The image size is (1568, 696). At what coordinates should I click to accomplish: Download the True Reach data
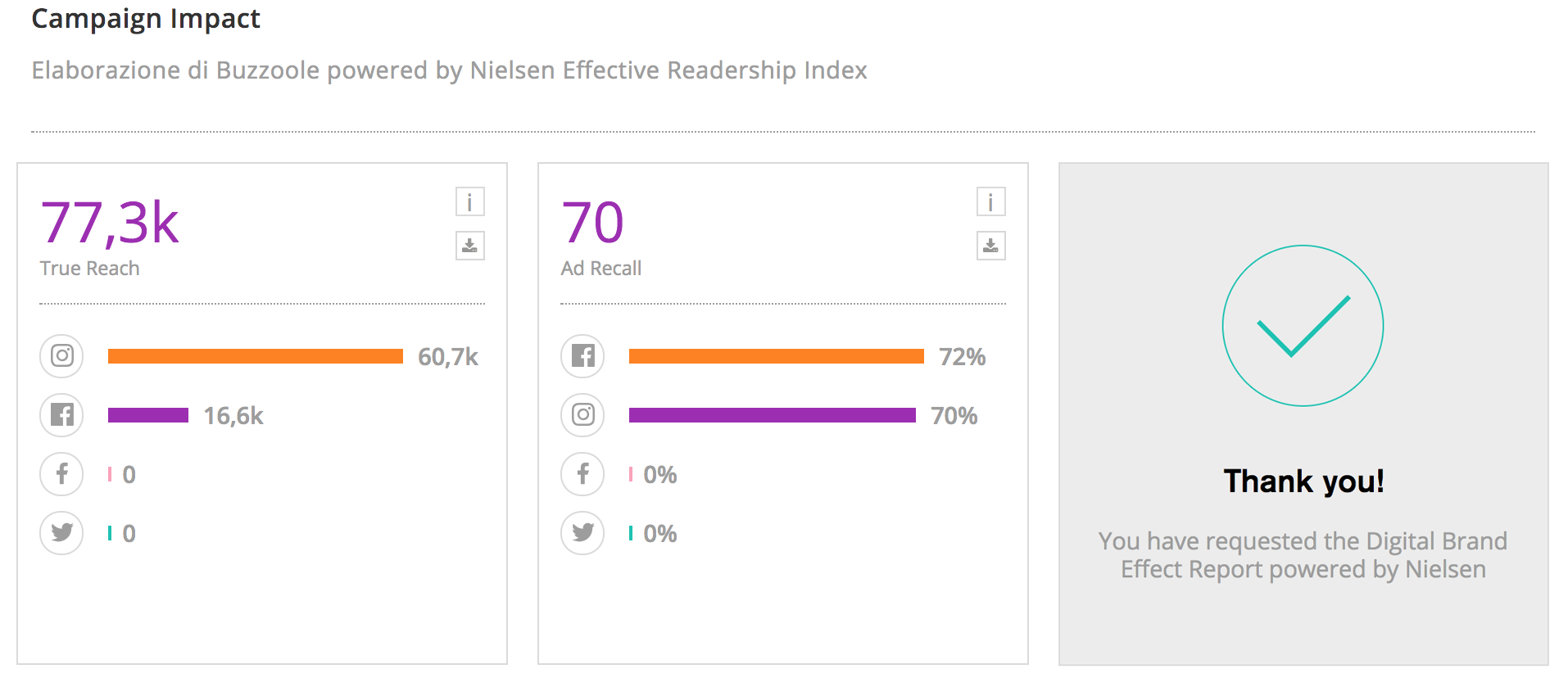tap(469, 246)
